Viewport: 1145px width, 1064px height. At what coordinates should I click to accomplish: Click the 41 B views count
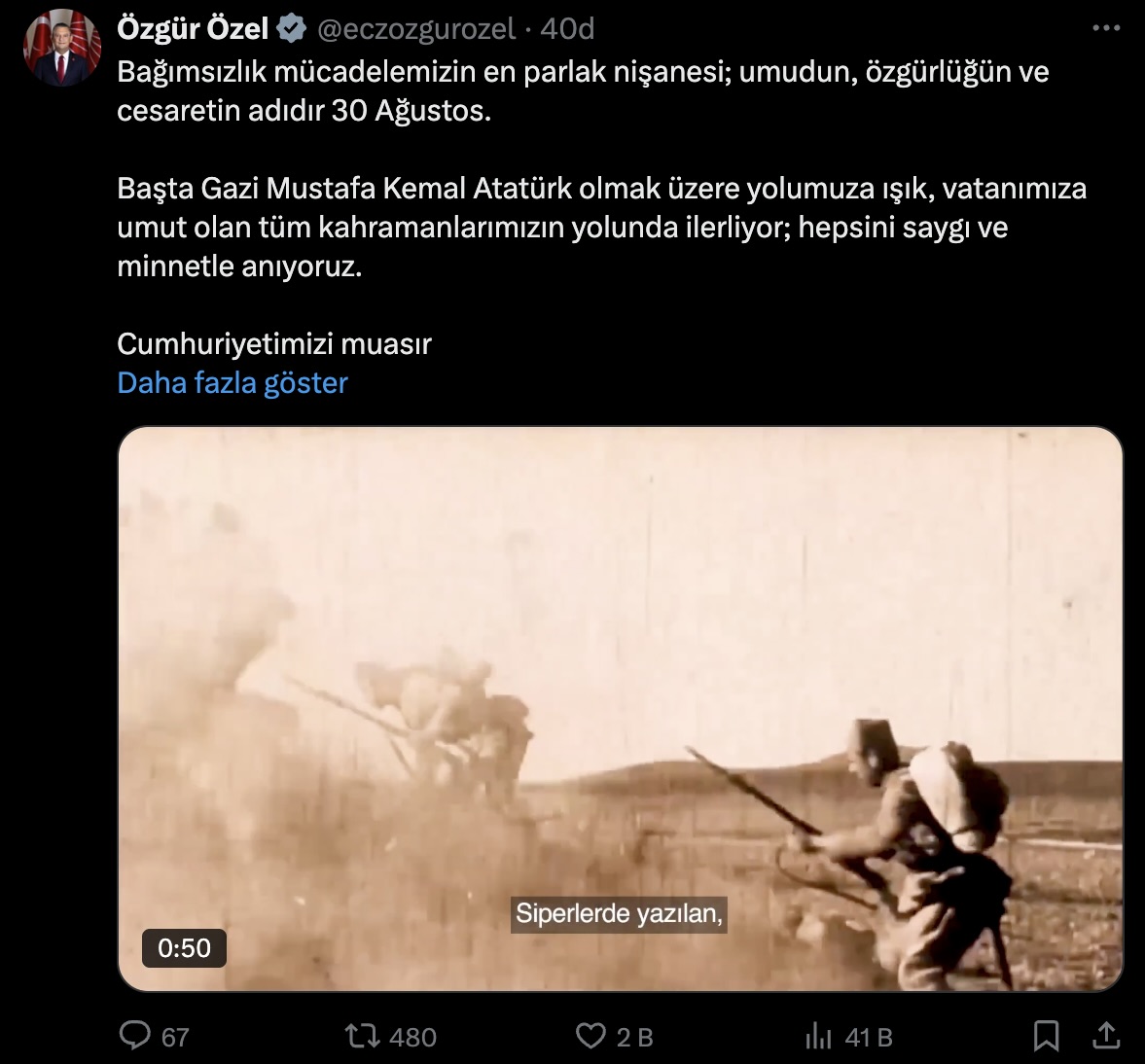(x=869, y=1037)
